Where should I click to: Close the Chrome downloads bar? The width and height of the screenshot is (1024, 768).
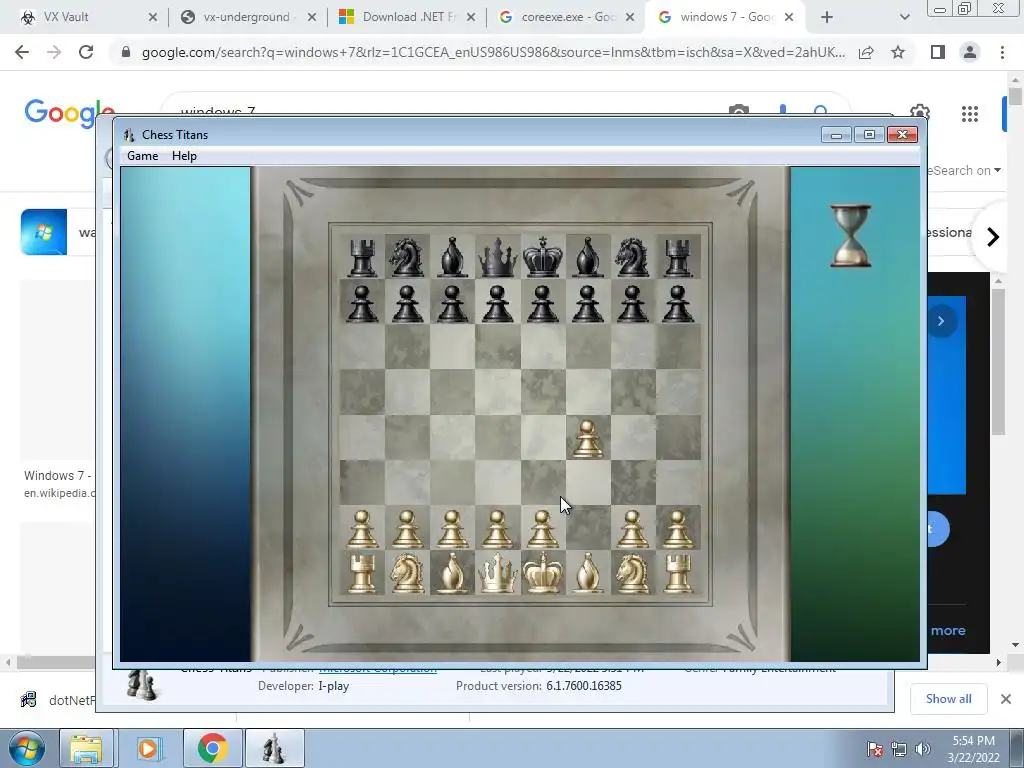coord(1006,699)
